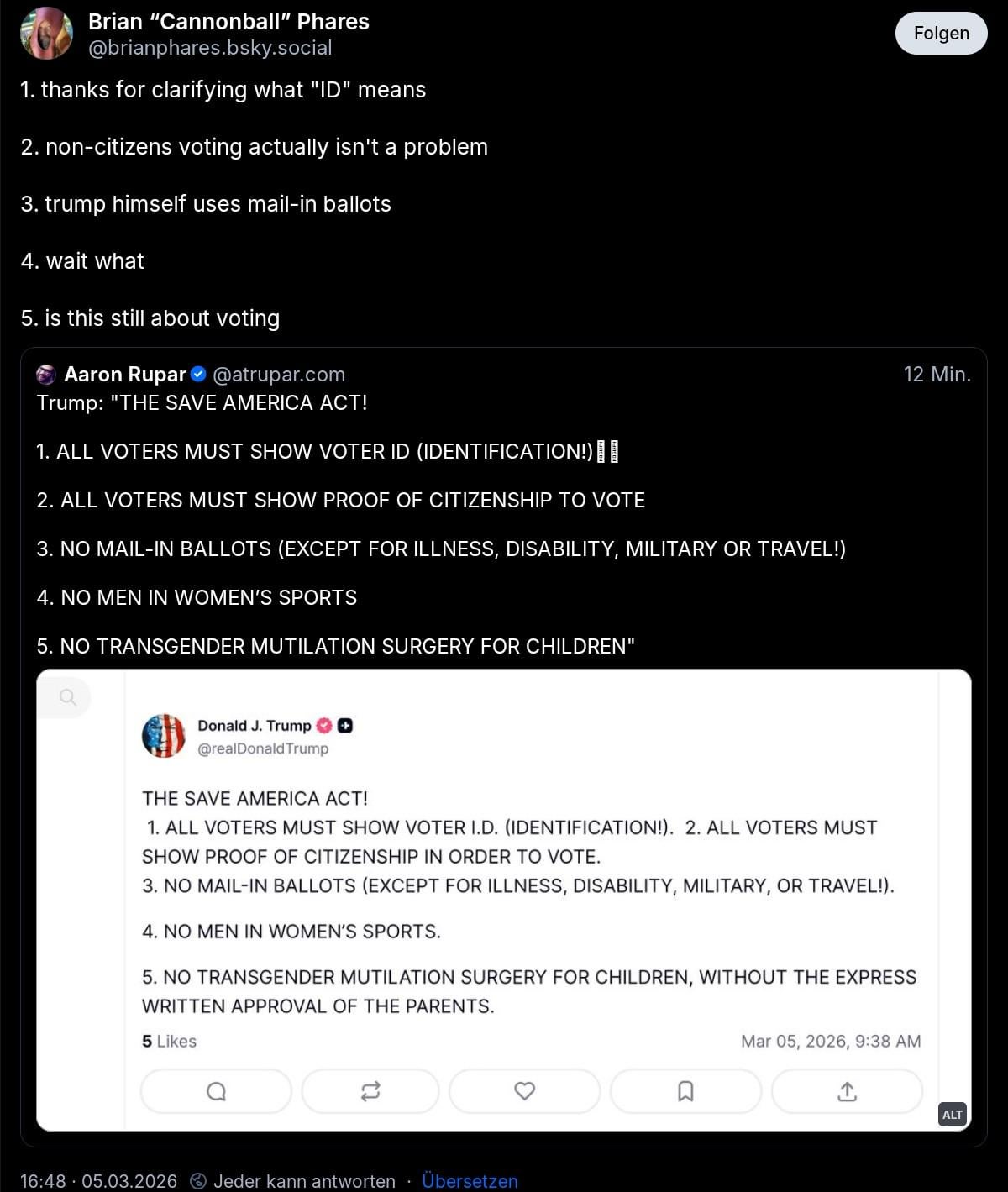The height and width of the screenshot is (1192, 1008).
Task: Click the Übersetzen translate link
Action: tap(470, 1181)
